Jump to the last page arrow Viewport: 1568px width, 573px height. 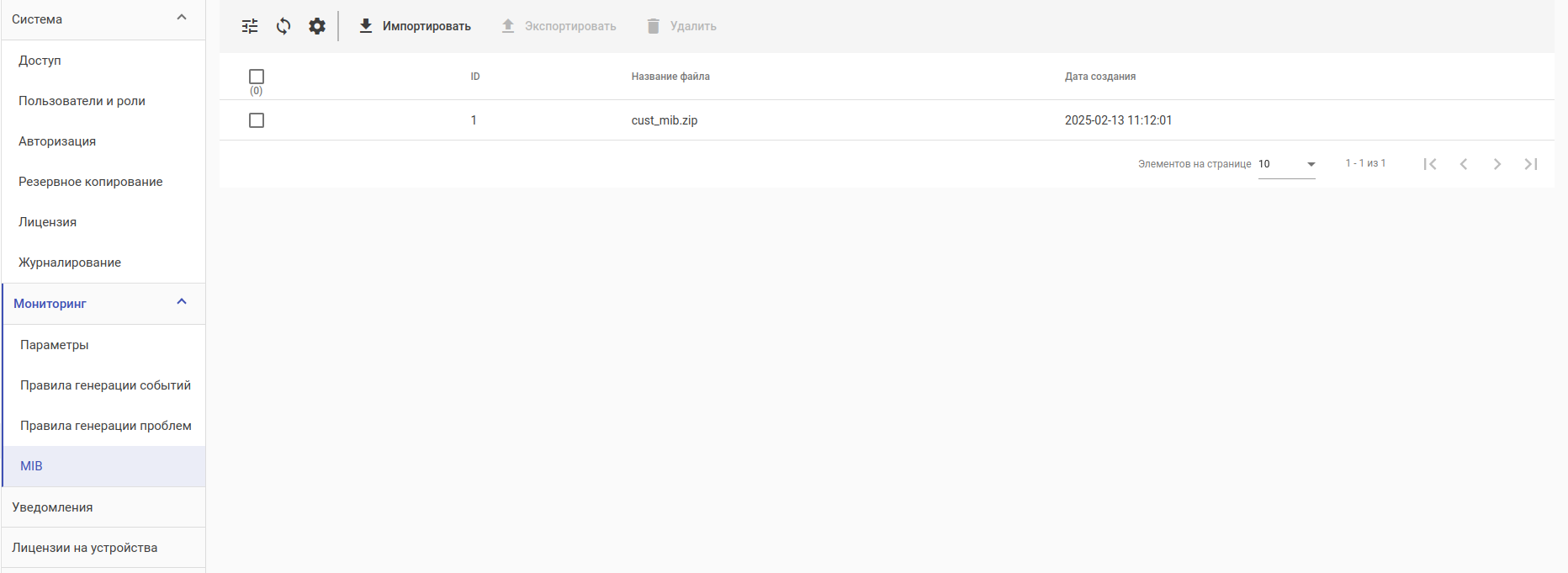click(x=1531, y=164)
